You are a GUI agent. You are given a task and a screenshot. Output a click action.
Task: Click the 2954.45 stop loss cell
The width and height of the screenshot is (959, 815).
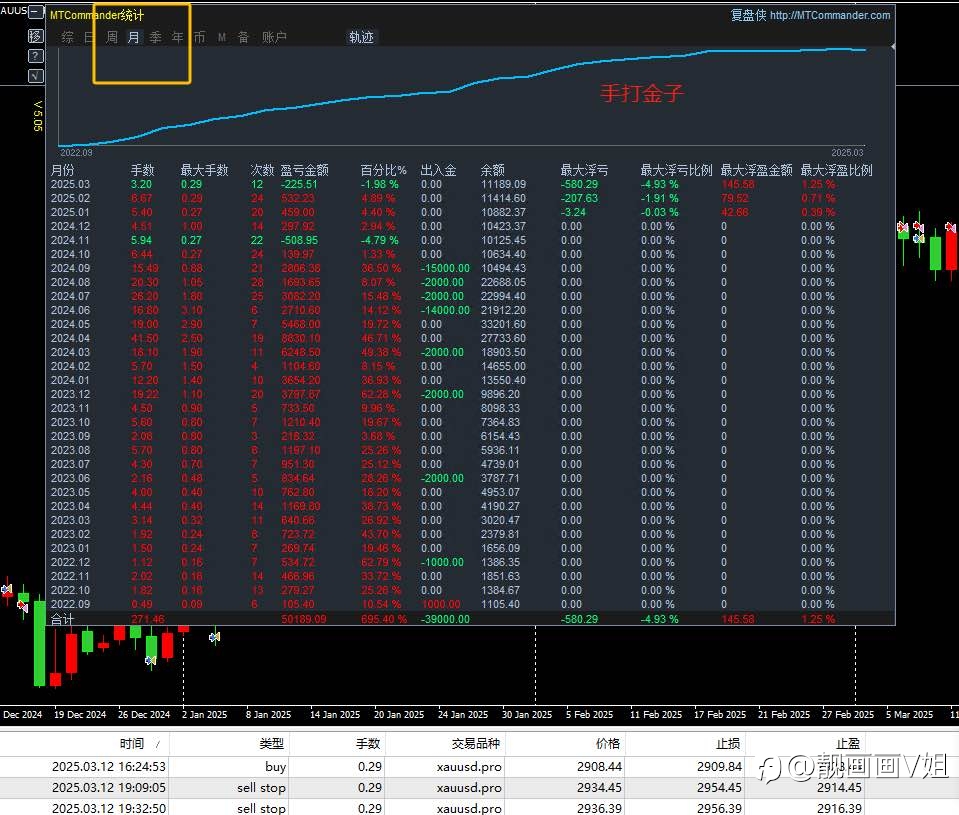(719, 788)
